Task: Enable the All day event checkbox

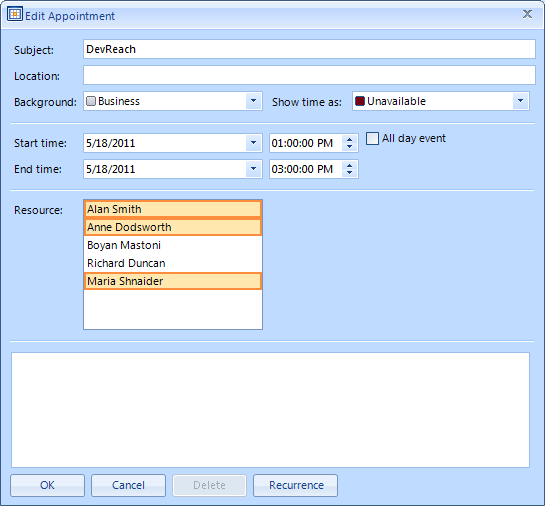Action: pos(372,138)
